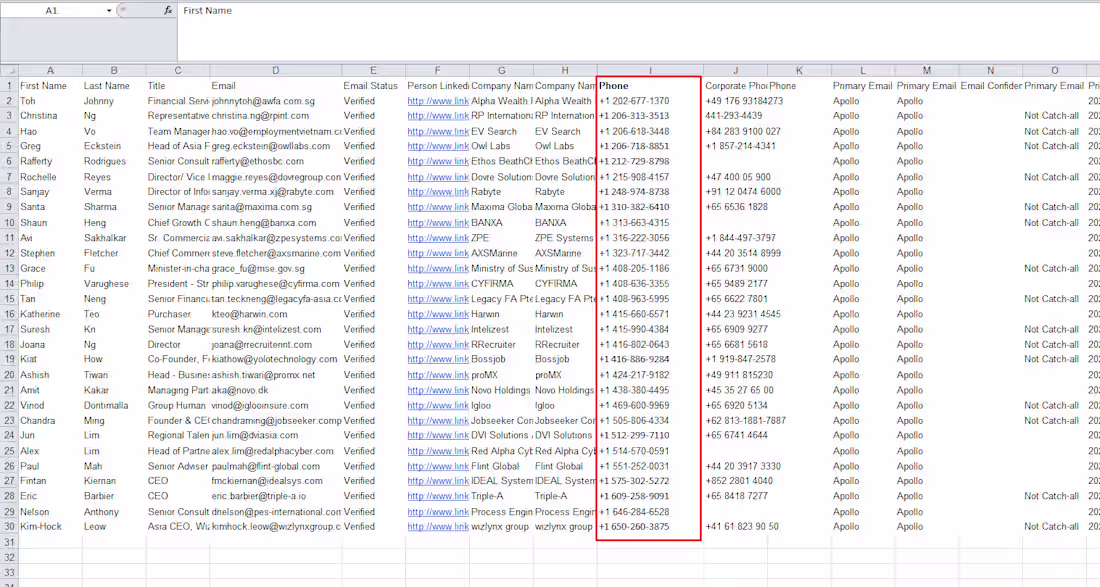The image size is (1100, 587).
Task: Select row 1 header
Action: (9, 86)
